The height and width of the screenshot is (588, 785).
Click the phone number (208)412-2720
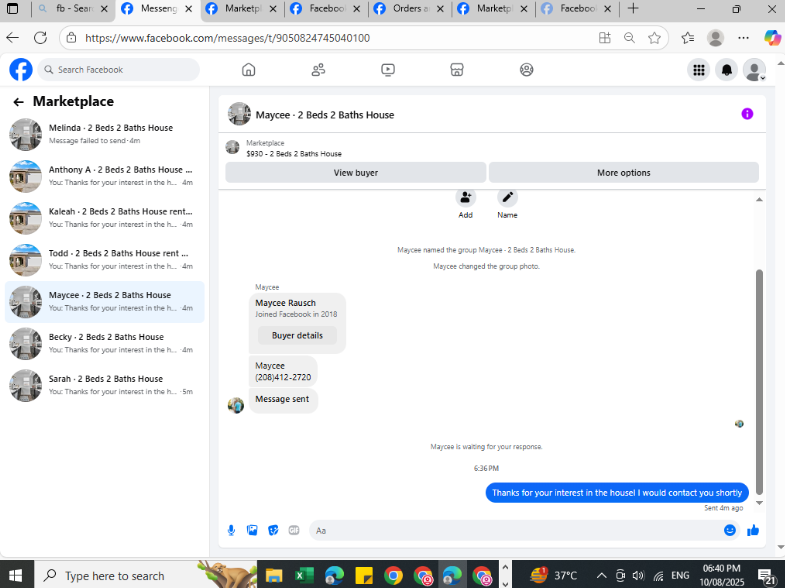283,377
